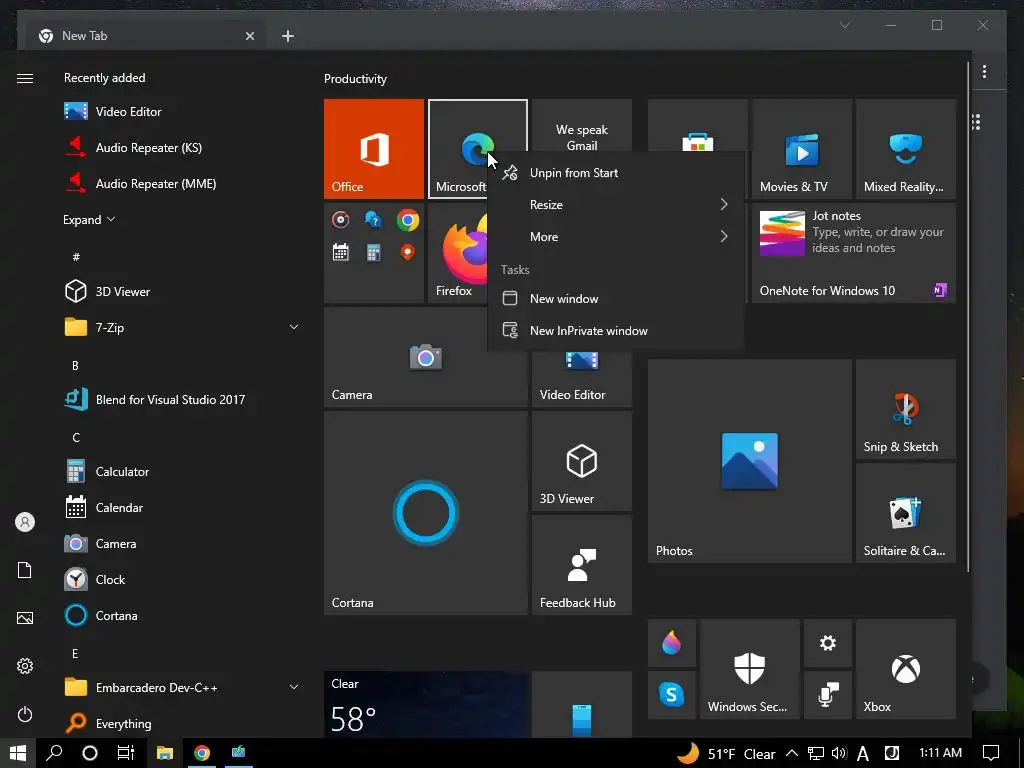Screen dimensions: 1024x768
Task: Open File Explorer from taskbar
Action: pyautogui.click(x=165, y=753)
